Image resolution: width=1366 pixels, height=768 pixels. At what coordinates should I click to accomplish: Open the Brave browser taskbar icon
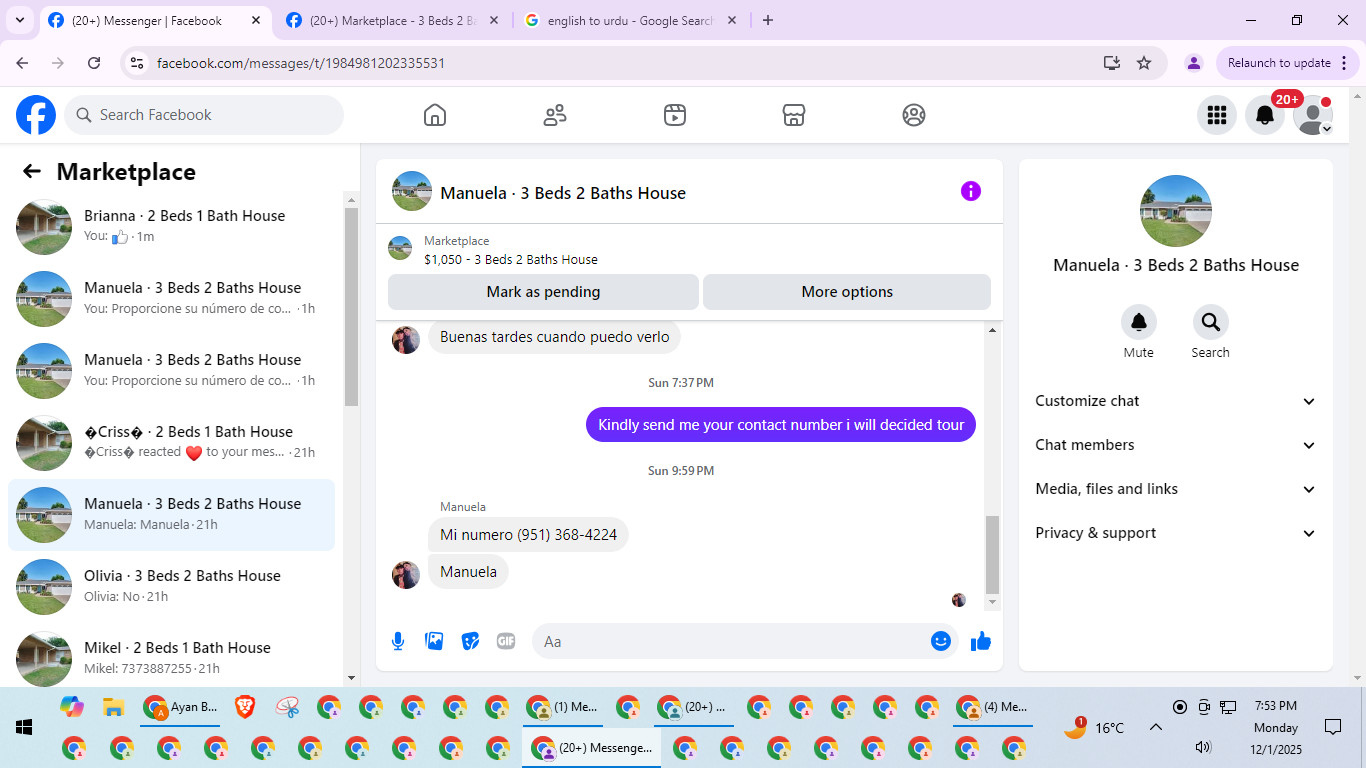click(244, 707)
